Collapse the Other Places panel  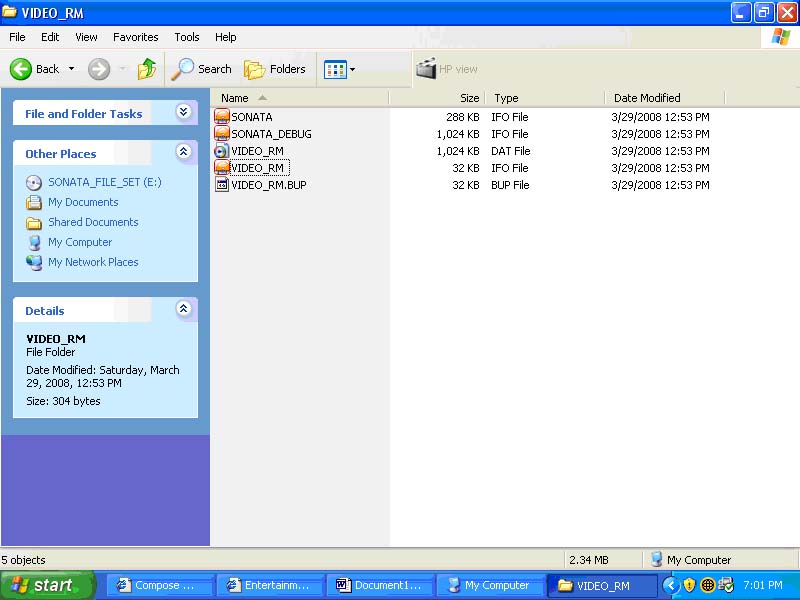click(x=184, y=152)
